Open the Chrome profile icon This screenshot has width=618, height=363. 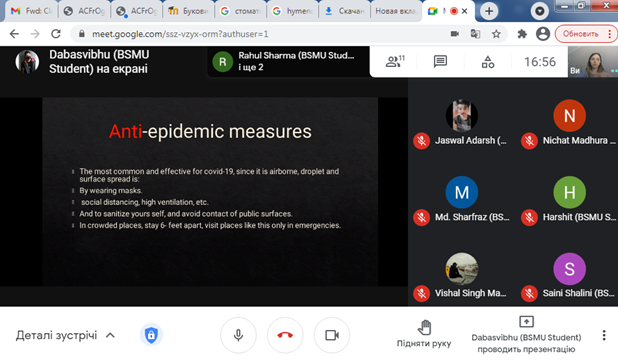543,34
